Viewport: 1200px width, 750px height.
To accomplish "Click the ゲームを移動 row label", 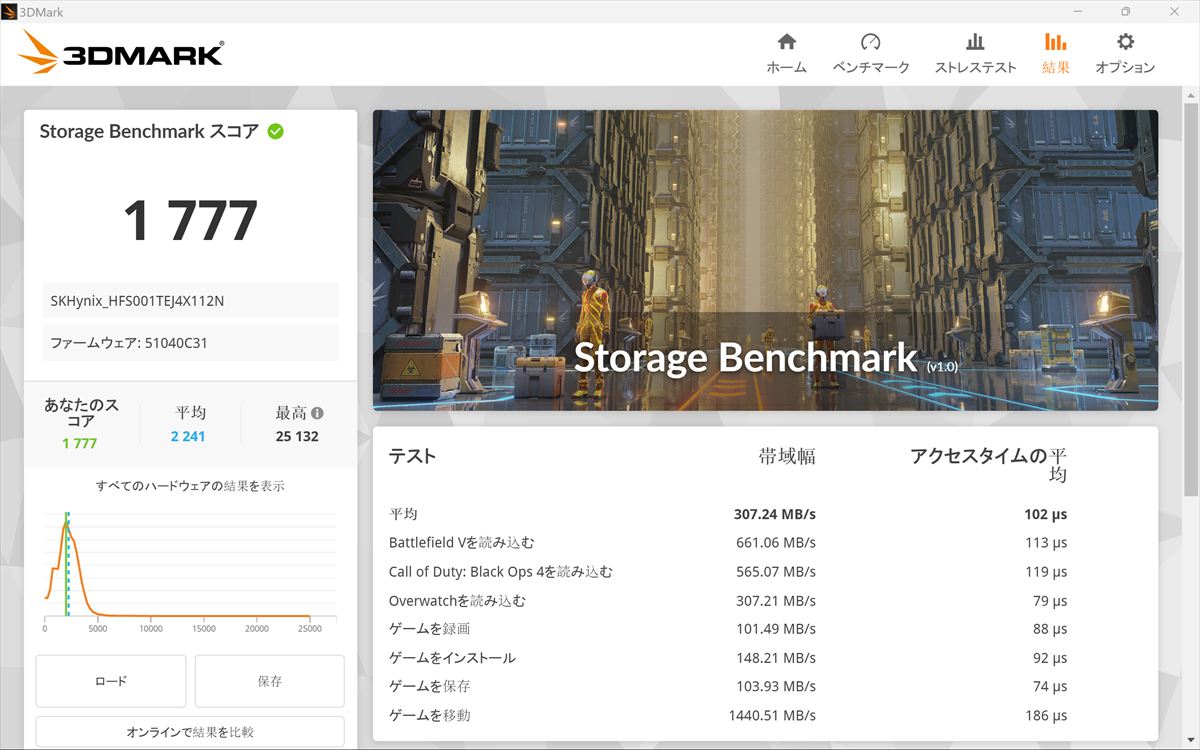I will pyautogui.click(x=429, y=715).
